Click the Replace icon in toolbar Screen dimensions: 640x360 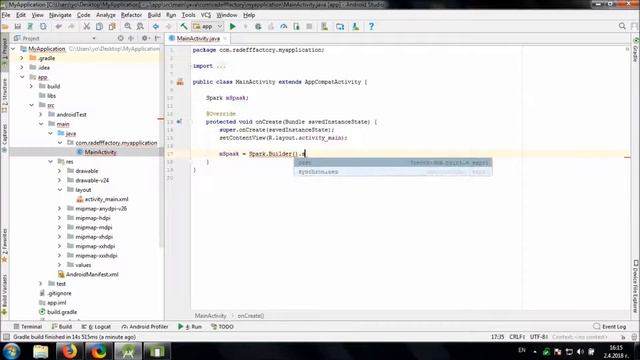point(140,27)
